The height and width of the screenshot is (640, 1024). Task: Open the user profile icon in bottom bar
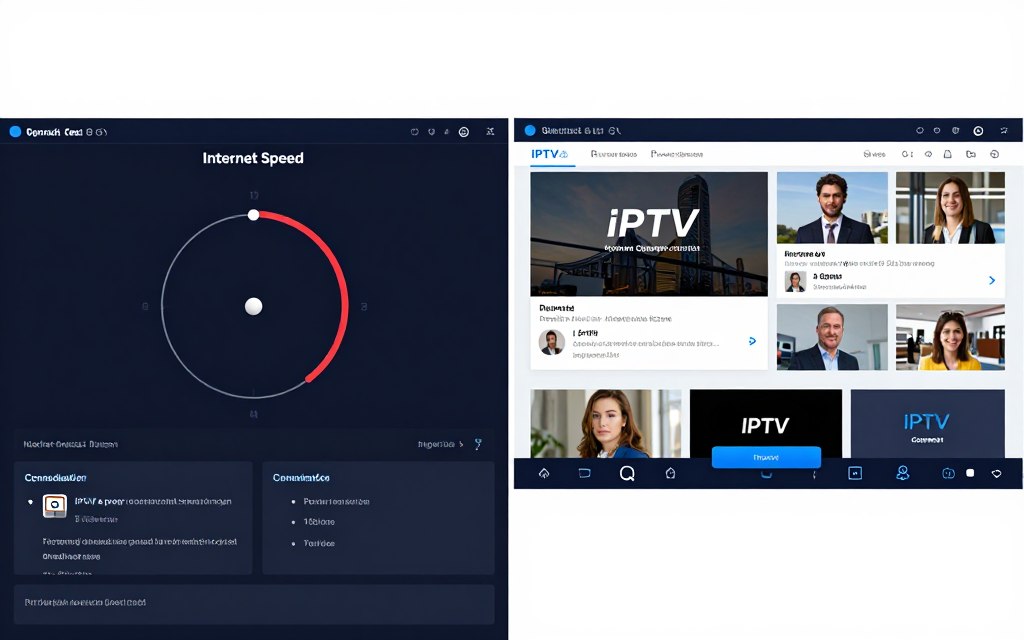(x=903, y=473)
